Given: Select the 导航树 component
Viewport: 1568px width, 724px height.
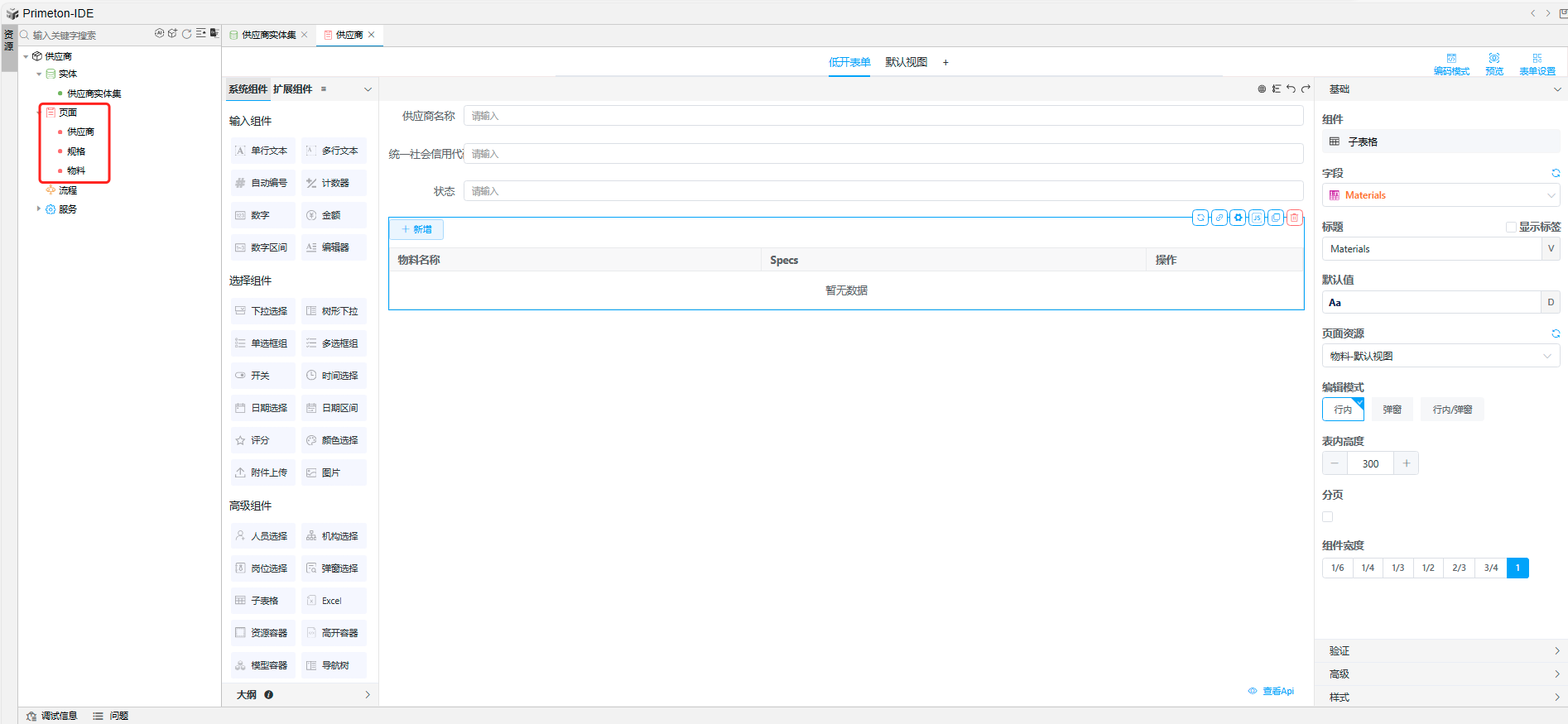Looking at the screenshot, I should click(334, 665).
